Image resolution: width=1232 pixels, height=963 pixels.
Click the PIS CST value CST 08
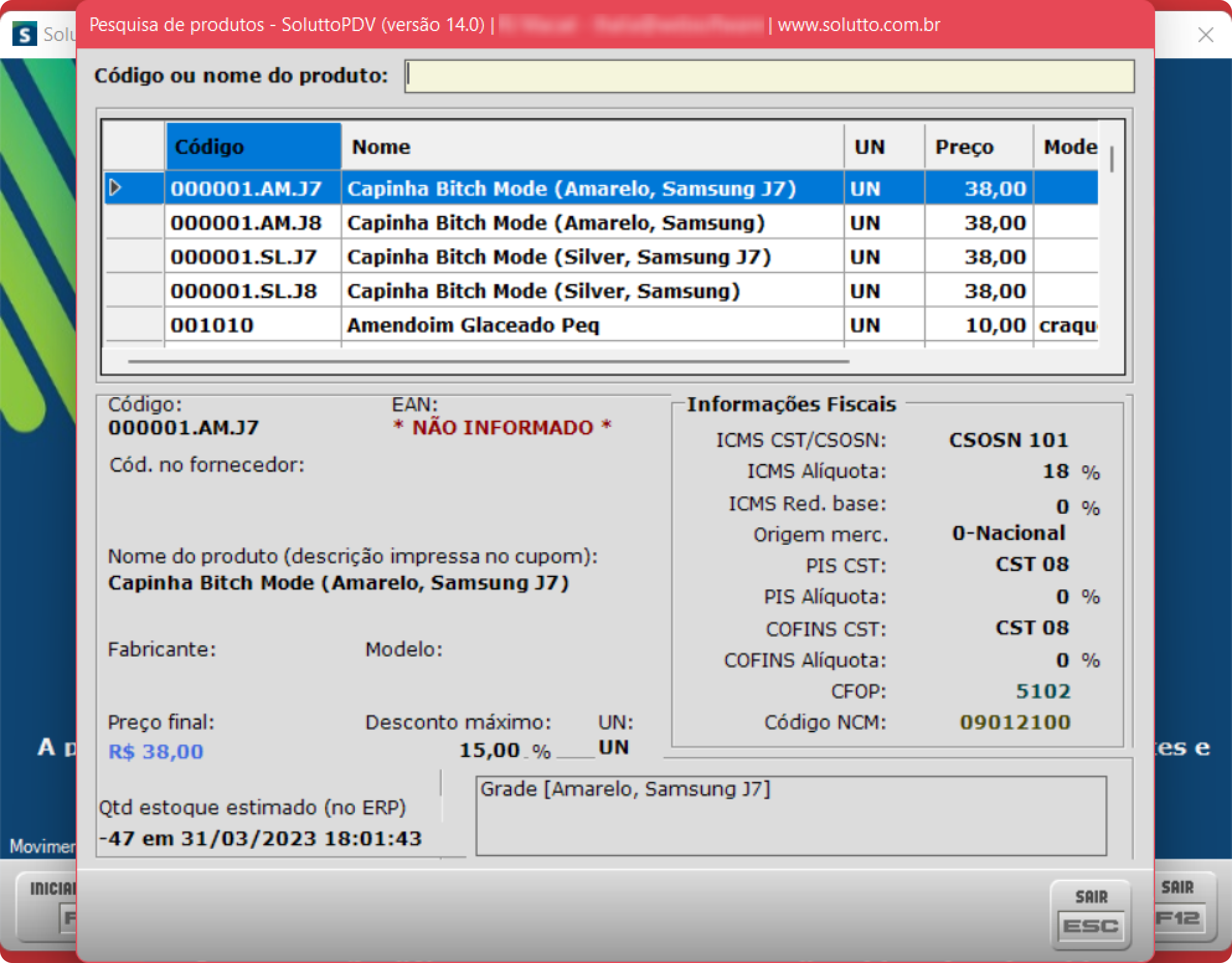(x=1032, y=564)
